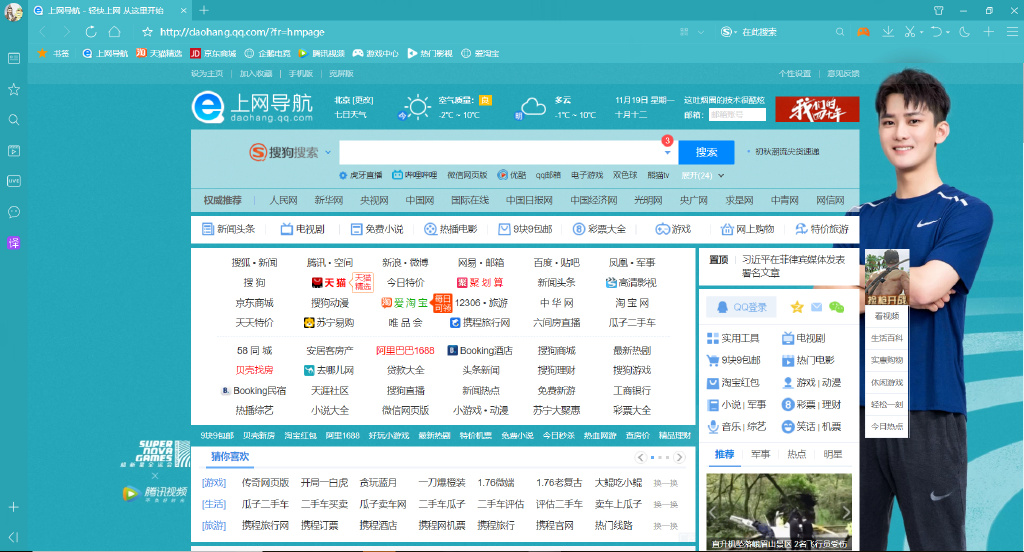The width and height of the screenshot is (1024, 552).
Task: Open the 我们的四十年 banner image
Action: click(x=817, y=109)
